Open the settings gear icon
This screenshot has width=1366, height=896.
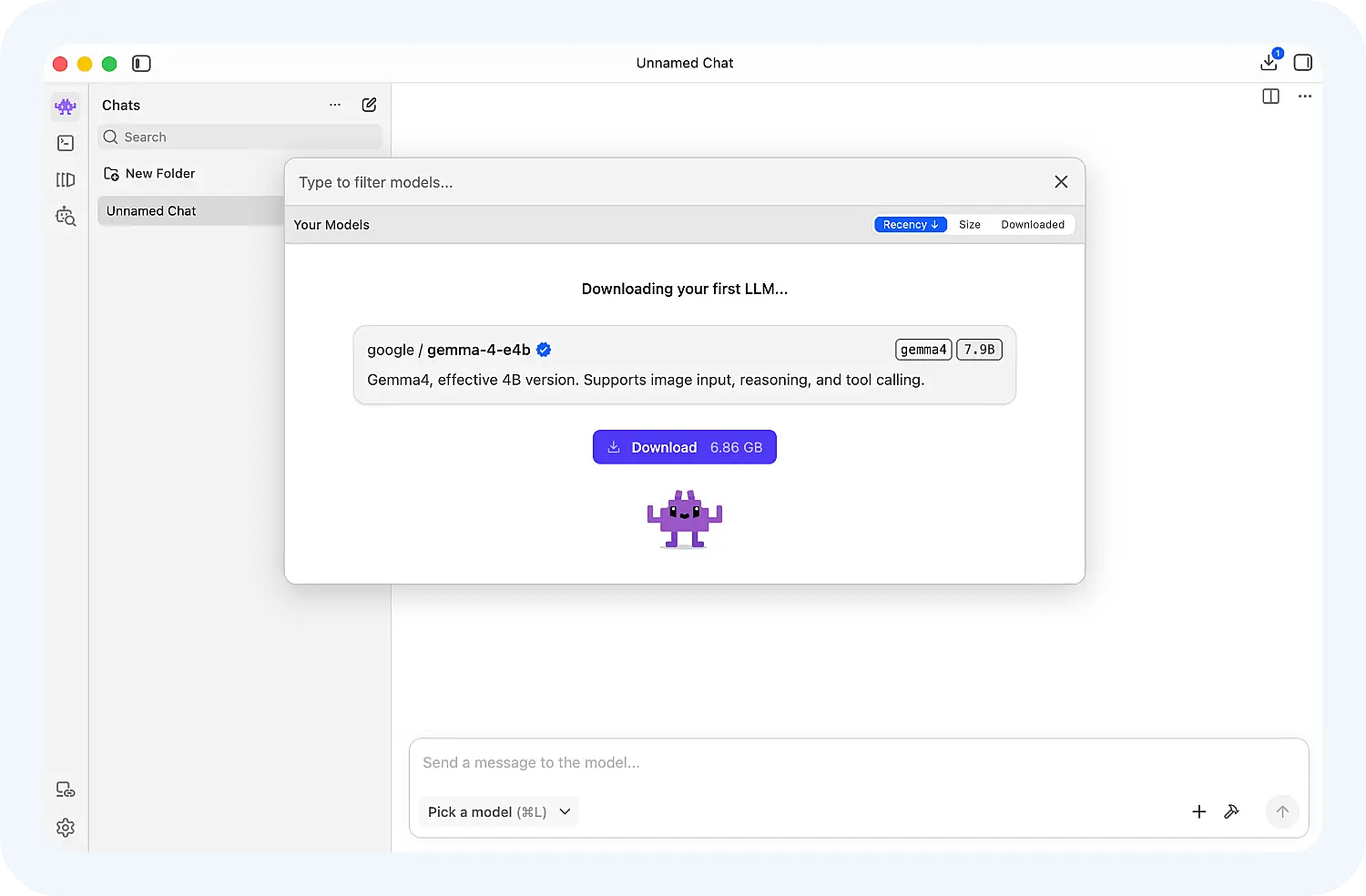pos(66,828)
